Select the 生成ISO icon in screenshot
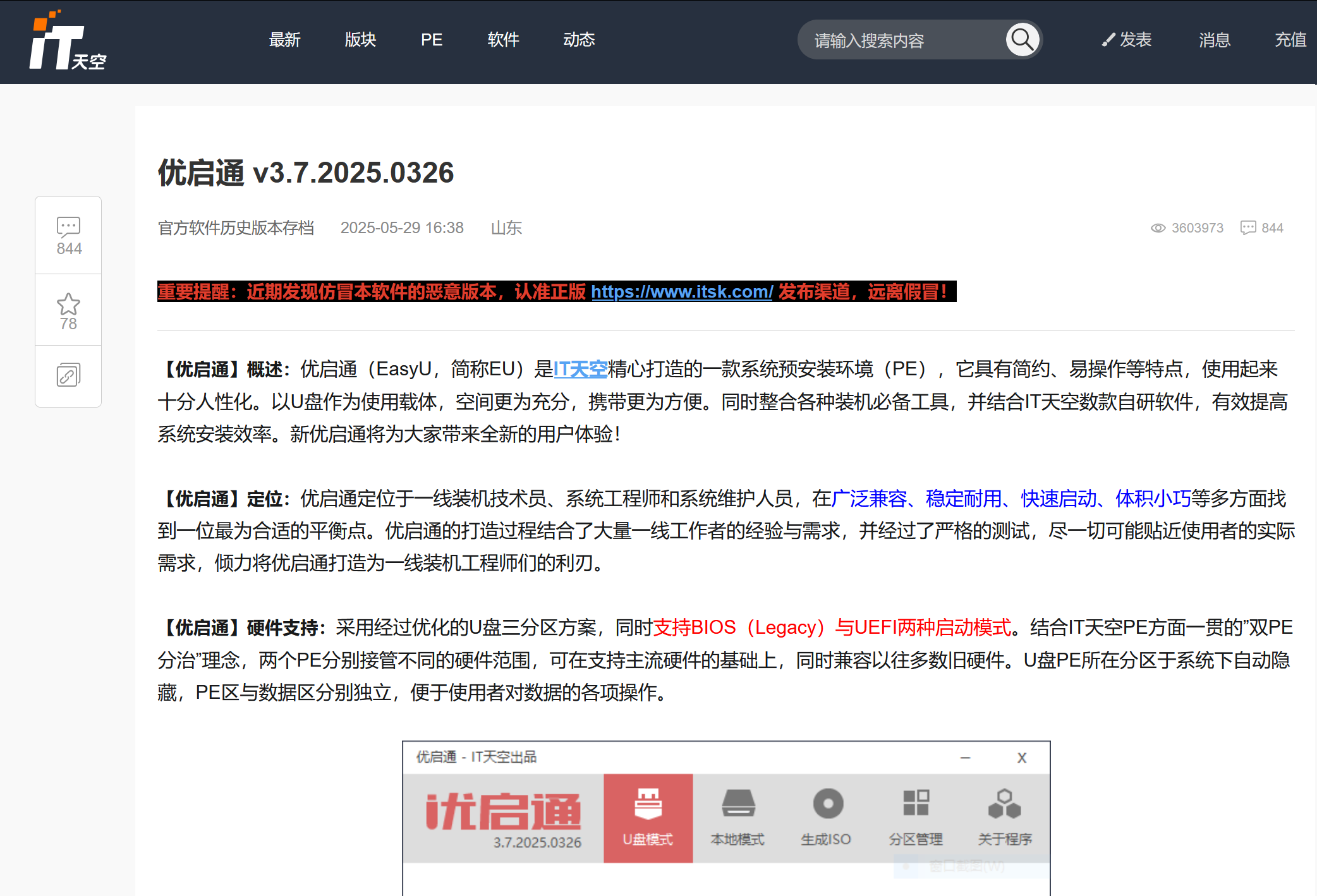This screenshot has height=896, width=1317. 827,818
